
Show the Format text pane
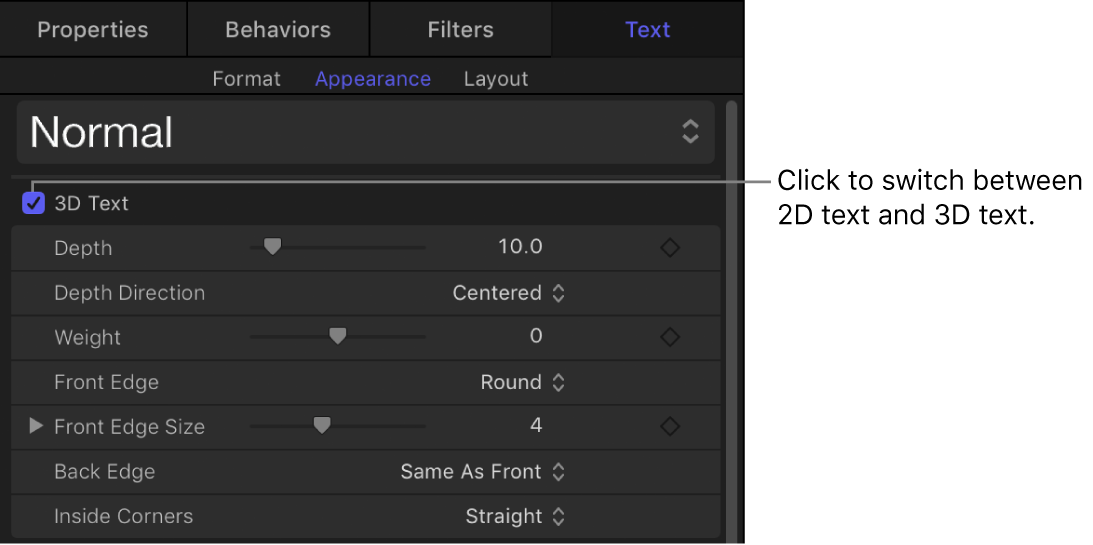tap(246, 79)
